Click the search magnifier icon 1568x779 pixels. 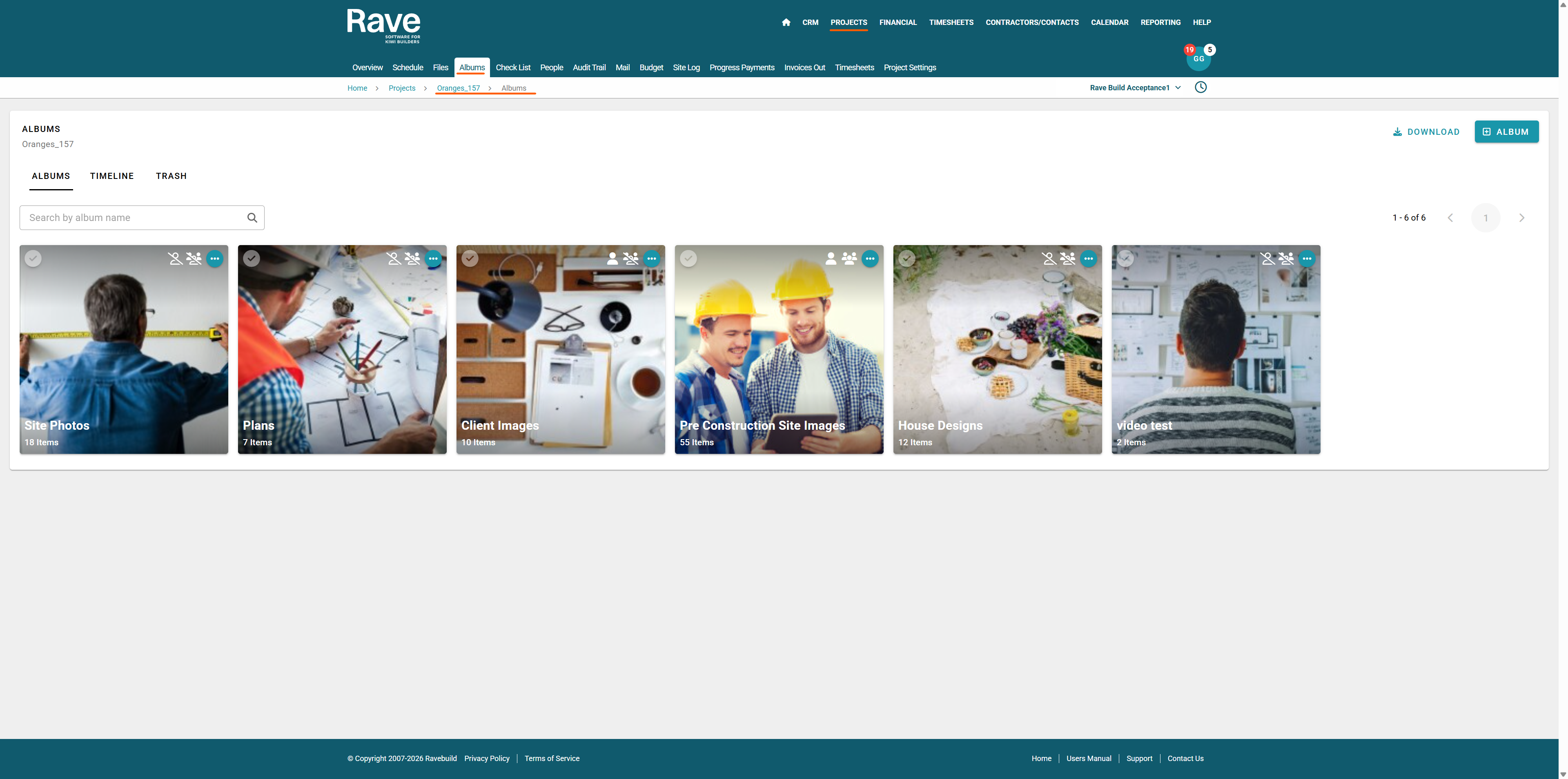252,217
